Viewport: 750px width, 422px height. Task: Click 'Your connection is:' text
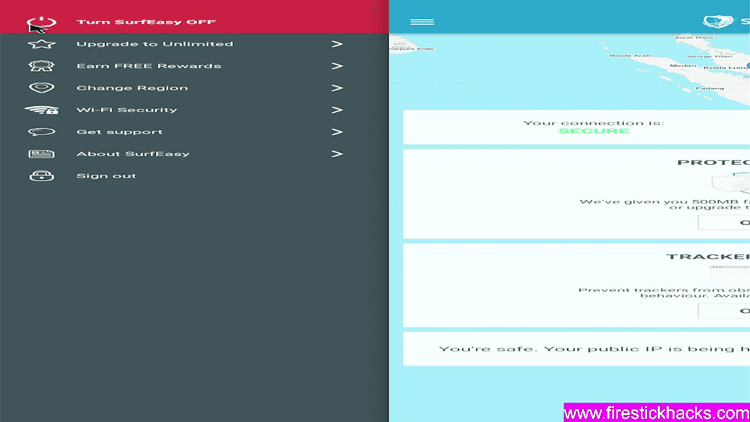click(594, 123)
